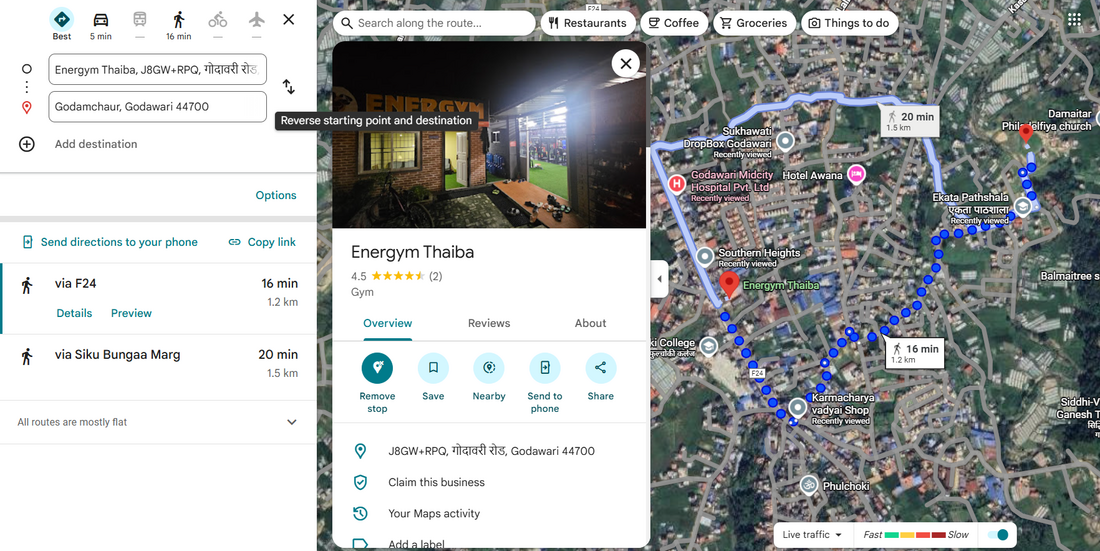The height and width of the screenshot is (551, 1100).
Task: Switch to the Reviews tab
Action: [x=489, y=324]
